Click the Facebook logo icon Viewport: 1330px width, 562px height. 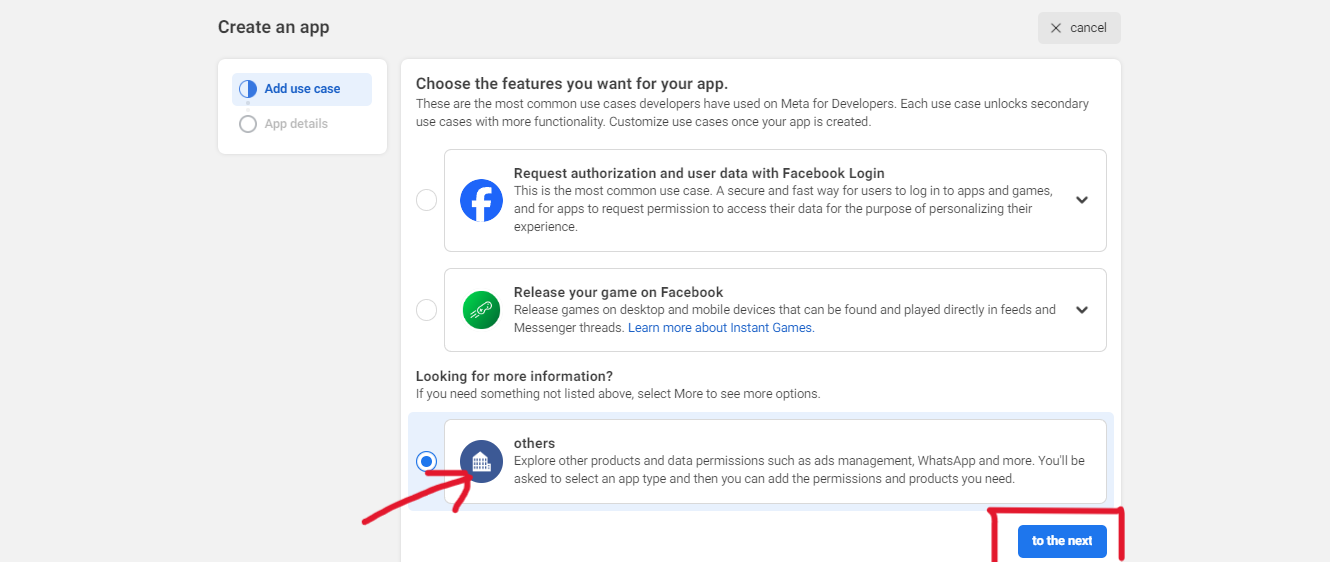[481, 200]
